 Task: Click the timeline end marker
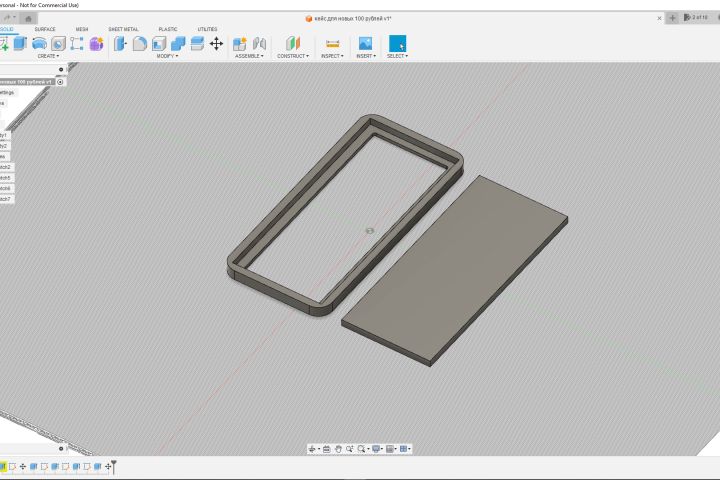pos(113,466)
